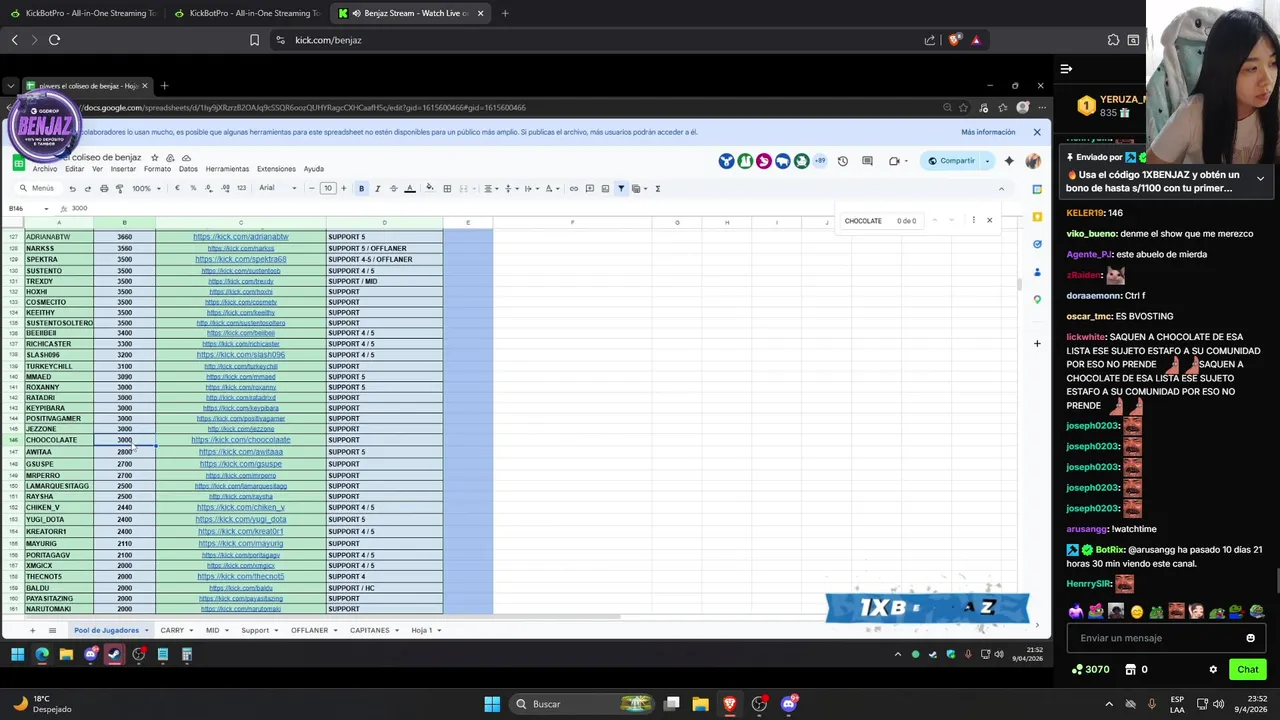Activate the paint format tool
Viewport: 1280px width, 720px height.
coord(119,188)
